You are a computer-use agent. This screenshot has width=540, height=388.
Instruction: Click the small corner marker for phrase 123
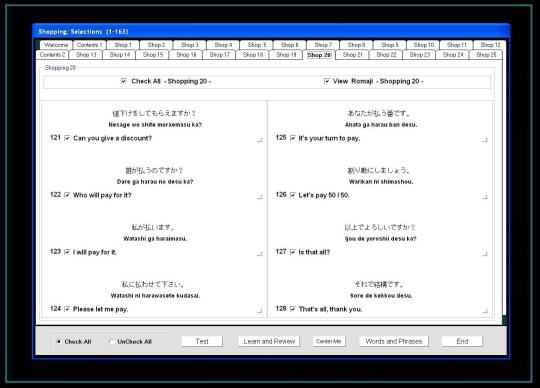(260, 254)
